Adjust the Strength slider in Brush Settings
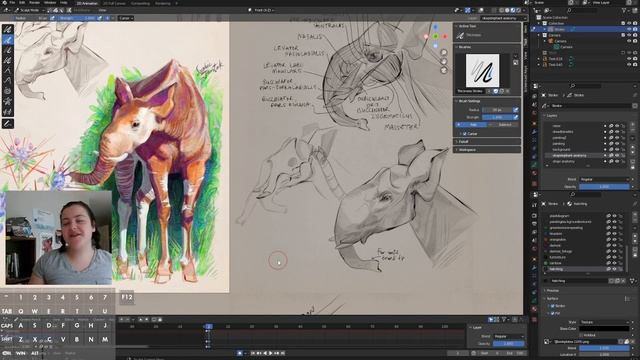Viewport: 640px width, 360px height. click(x=497, y=117)
